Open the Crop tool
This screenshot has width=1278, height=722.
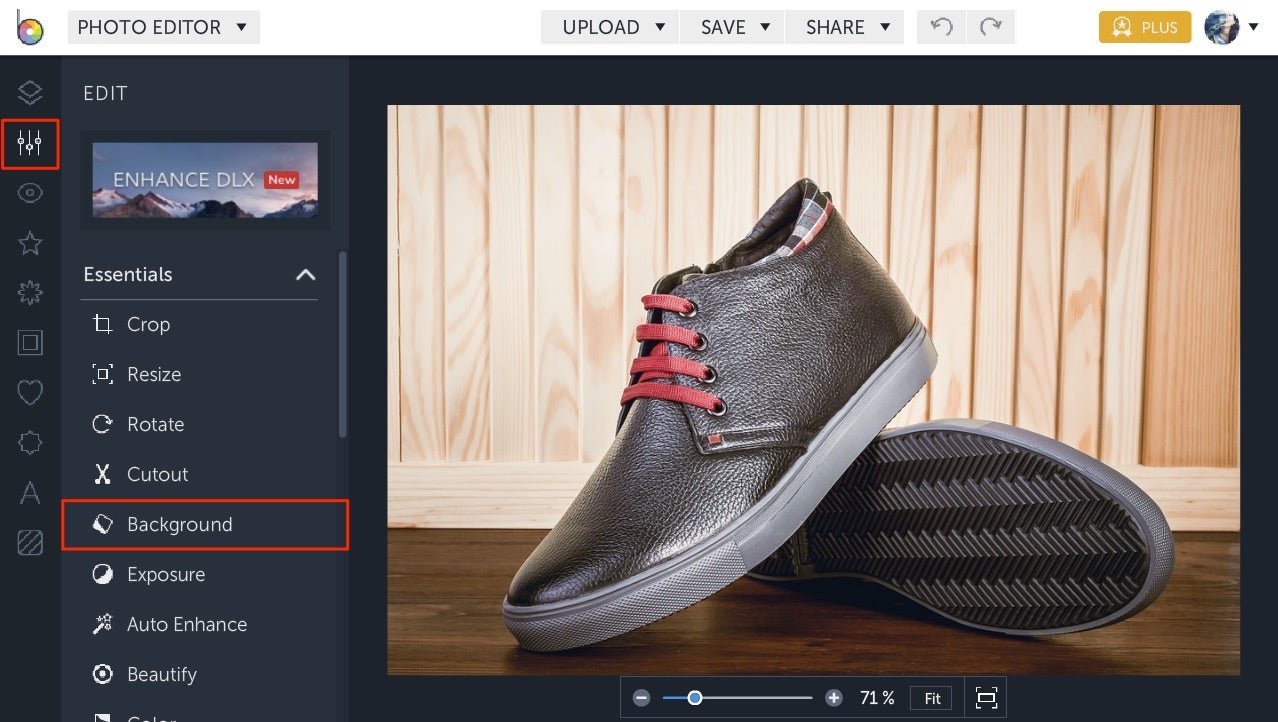[148, 324]
